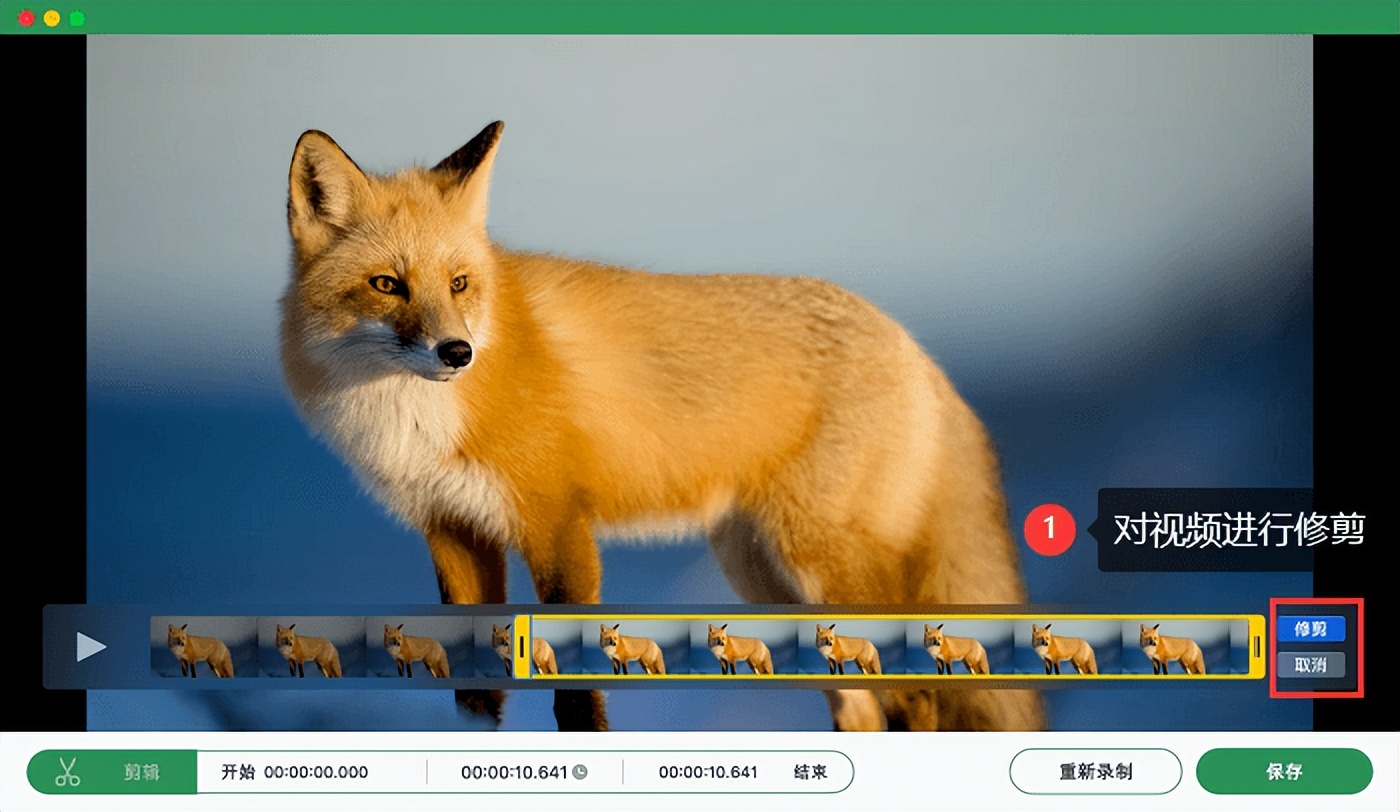Select the first fox thumbnail in the timeline

203,647
